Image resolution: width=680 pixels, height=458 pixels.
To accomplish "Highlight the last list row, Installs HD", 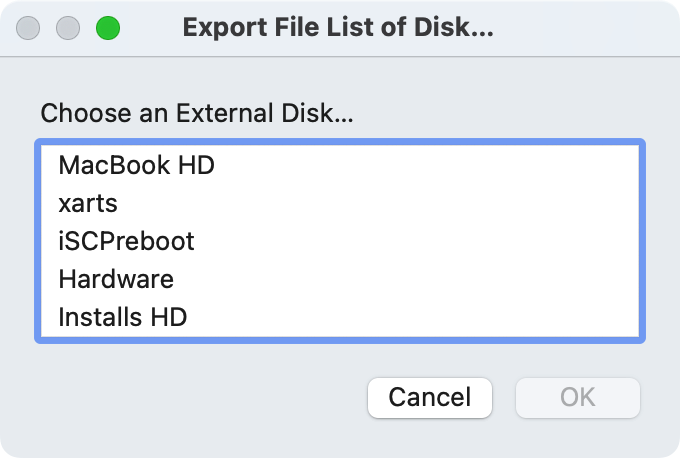I will tap(340, 317).
